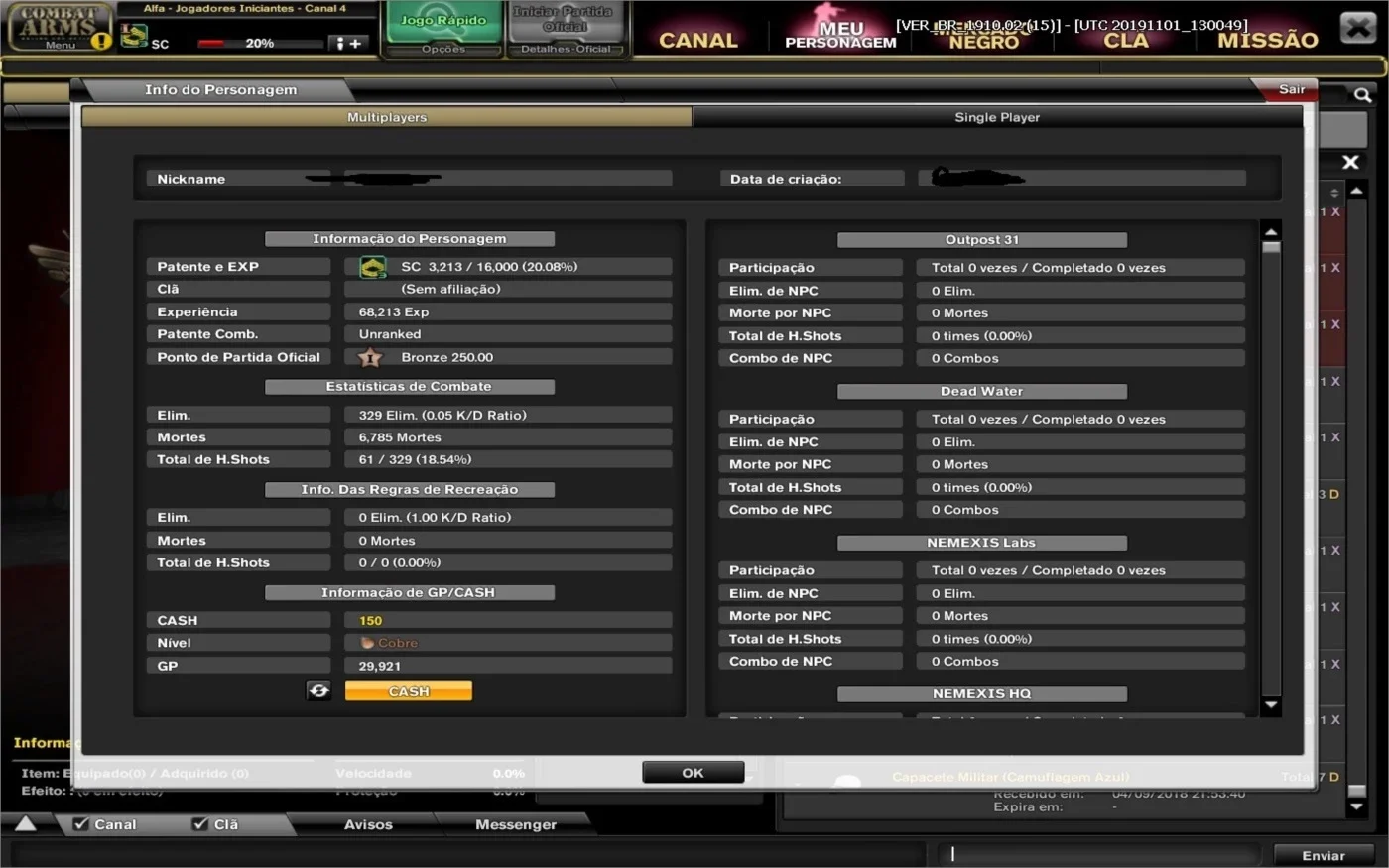
Task: Open Opções under Jogo Rápido
Action: (x=443, y=49)
